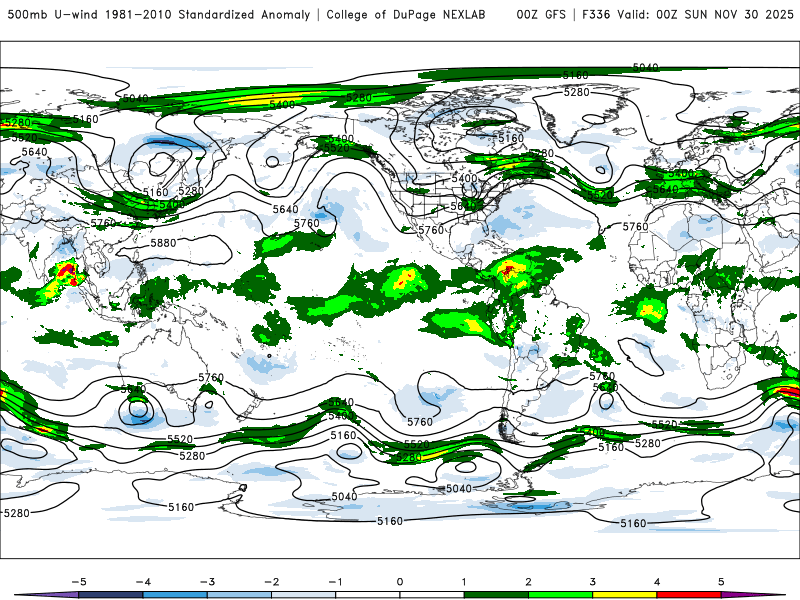This screenshot has width=800, height=600.
Task: Click the dark green 1 to 2 legend swatch
Action: coord(496,595)
